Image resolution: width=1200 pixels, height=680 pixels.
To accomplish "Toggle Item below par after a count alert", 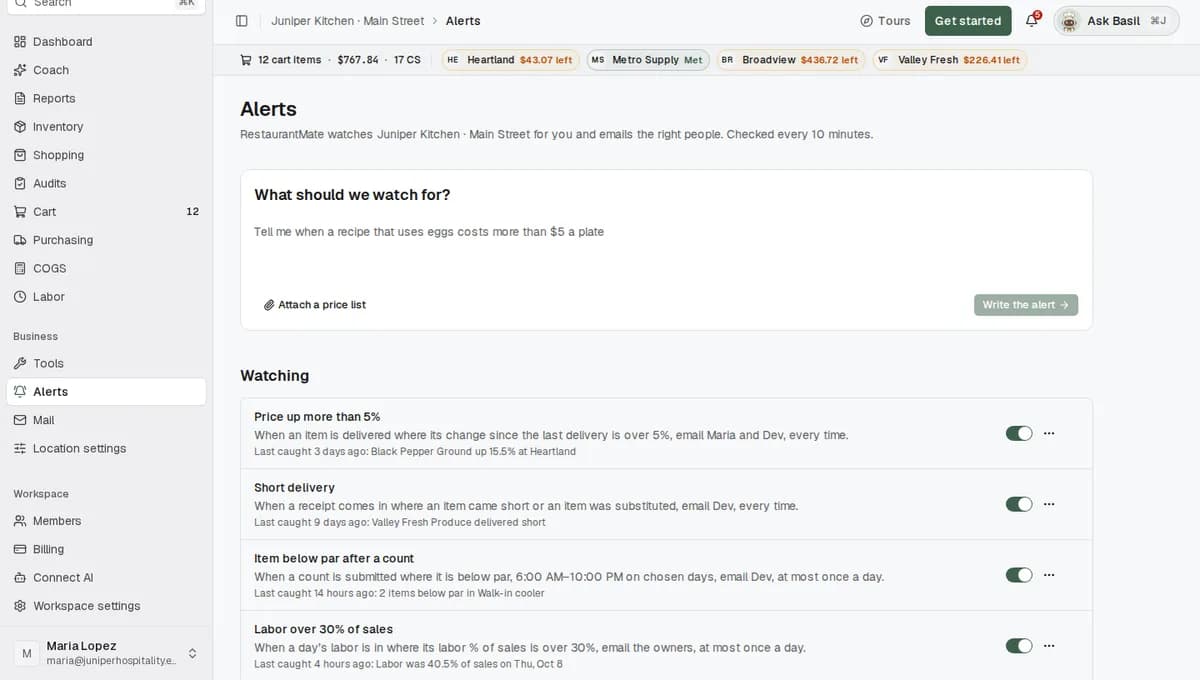I will pos(1019,575).
